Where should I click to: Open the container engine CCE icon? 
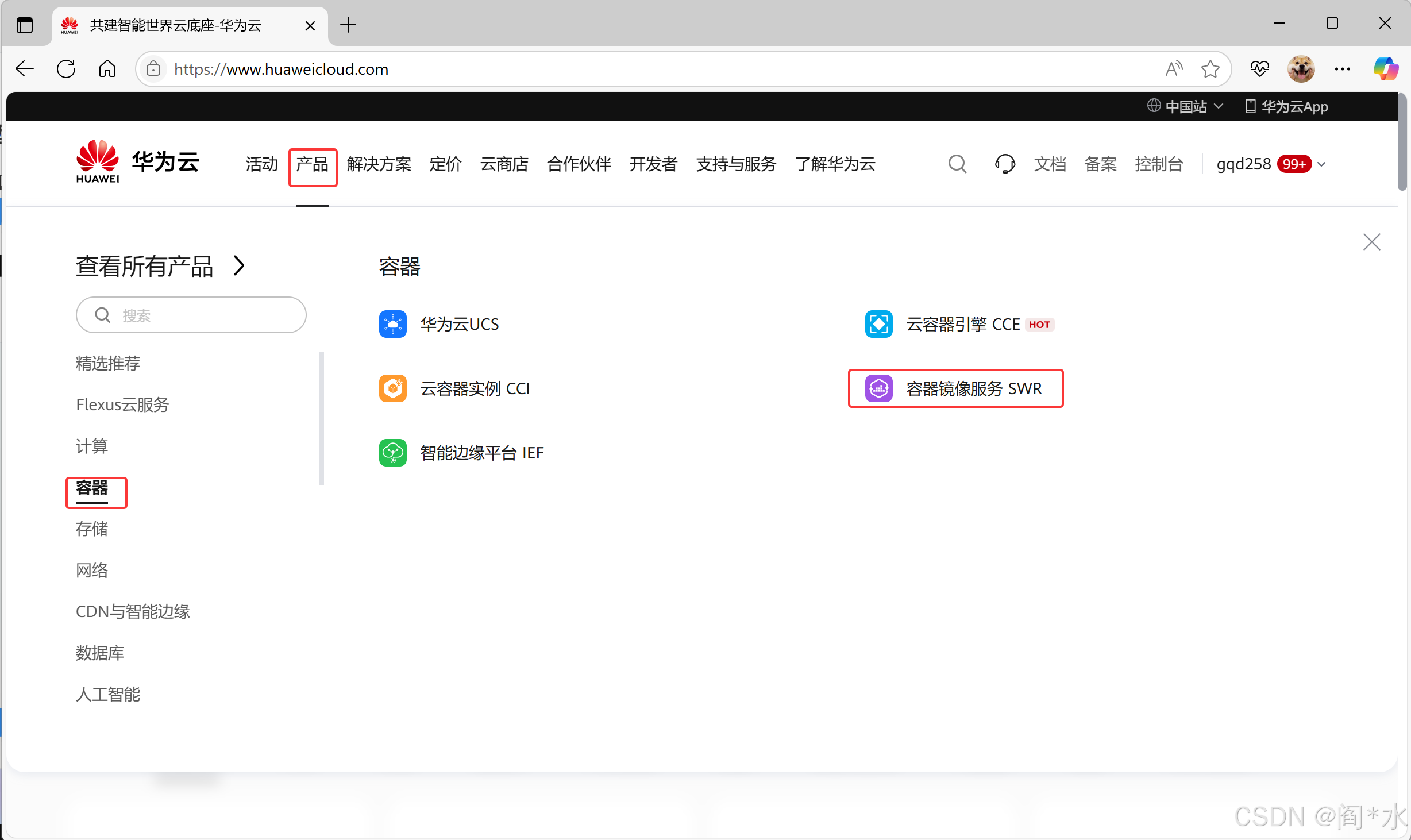(x=878, y=324)
